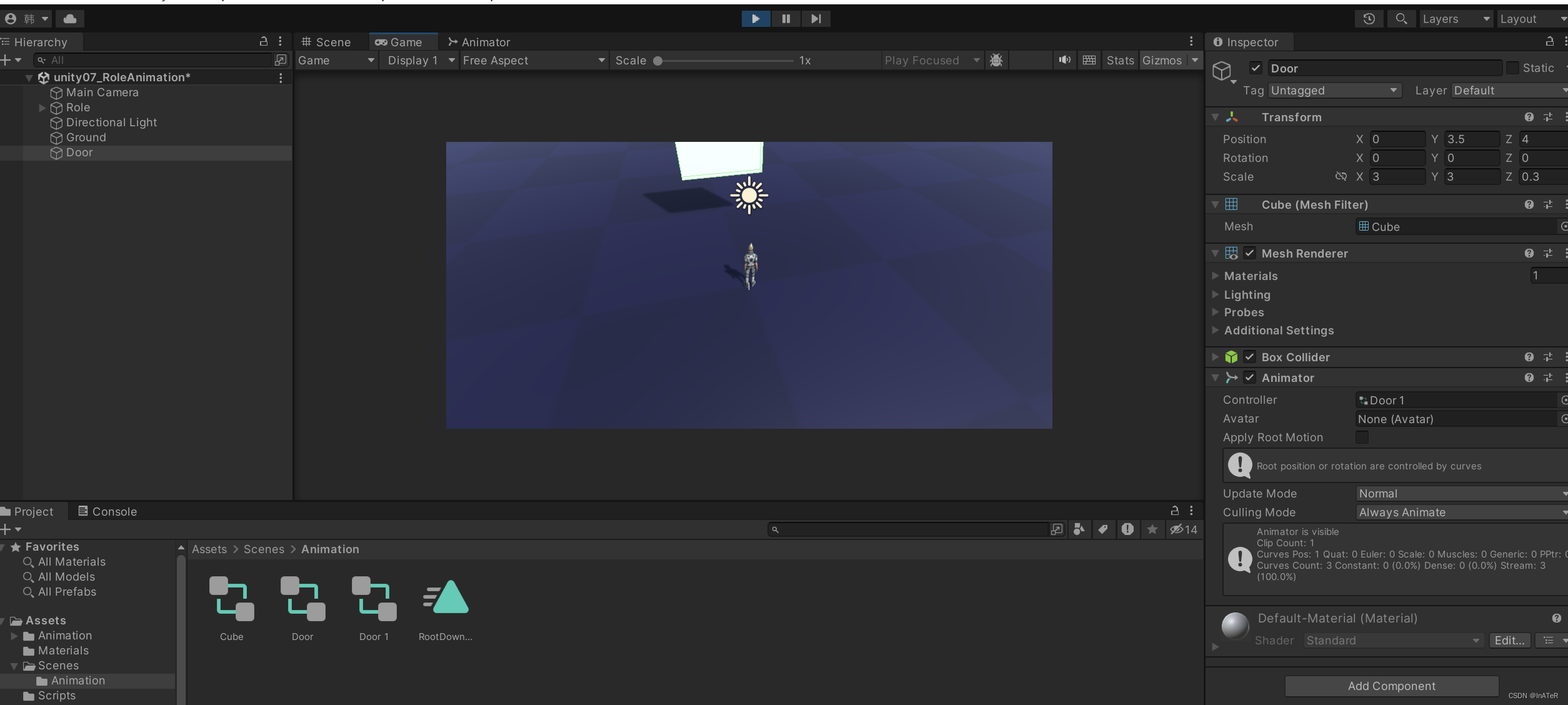Viewport: 1568px width, 705px height.
Task: Toggle the Mute Audio speaker icon
Action: coord(1064,60)
